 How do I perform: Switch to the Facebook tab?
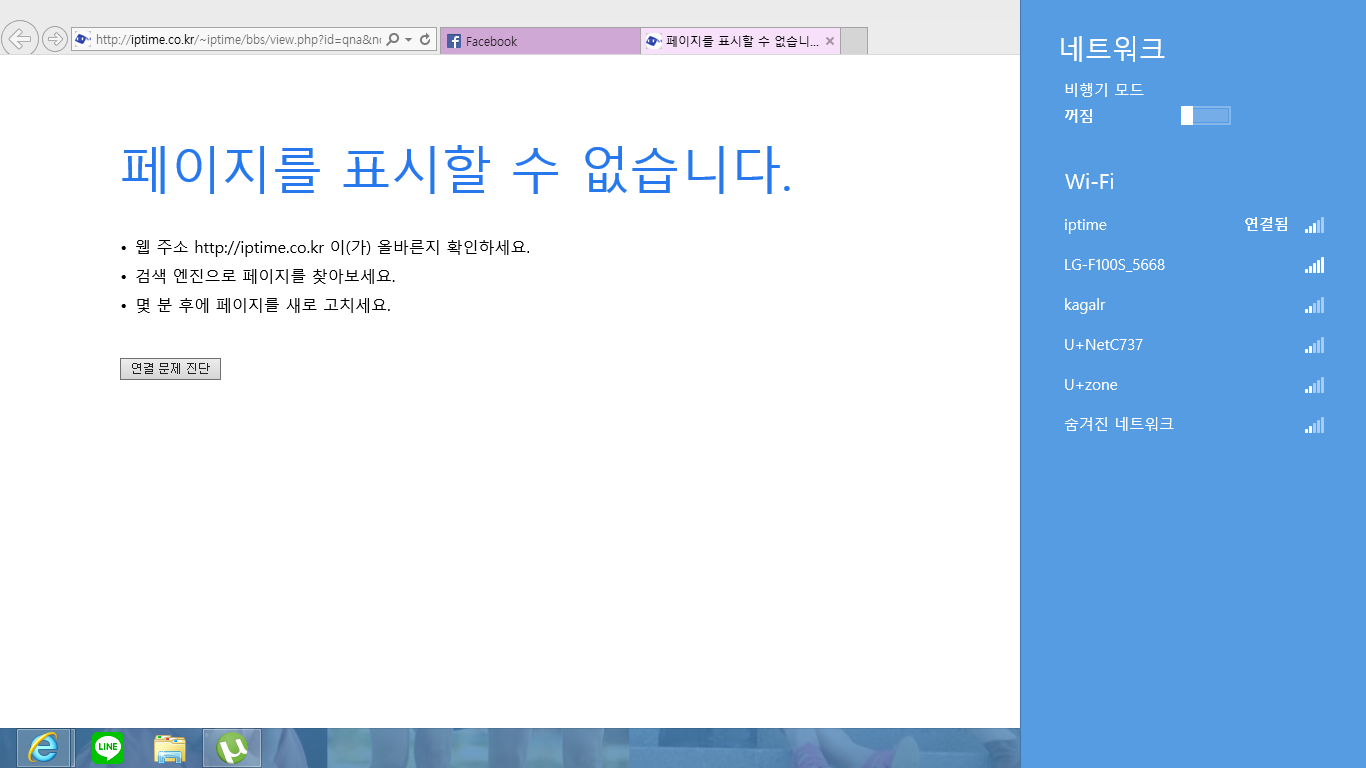pos(540,41)
